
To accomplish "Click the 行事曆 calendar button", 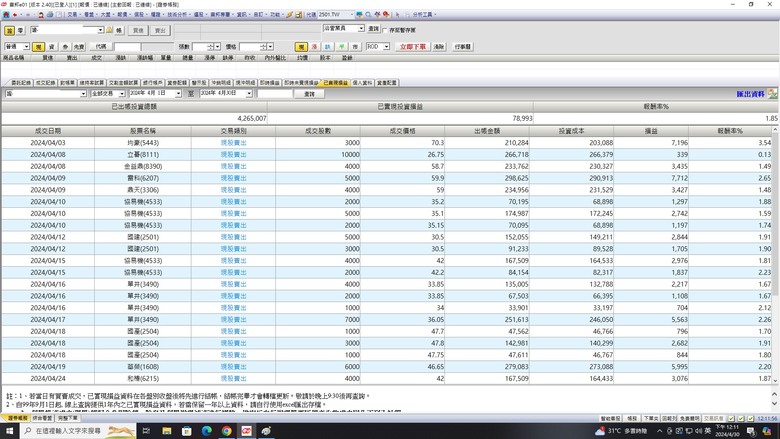I will pos(463,47).
